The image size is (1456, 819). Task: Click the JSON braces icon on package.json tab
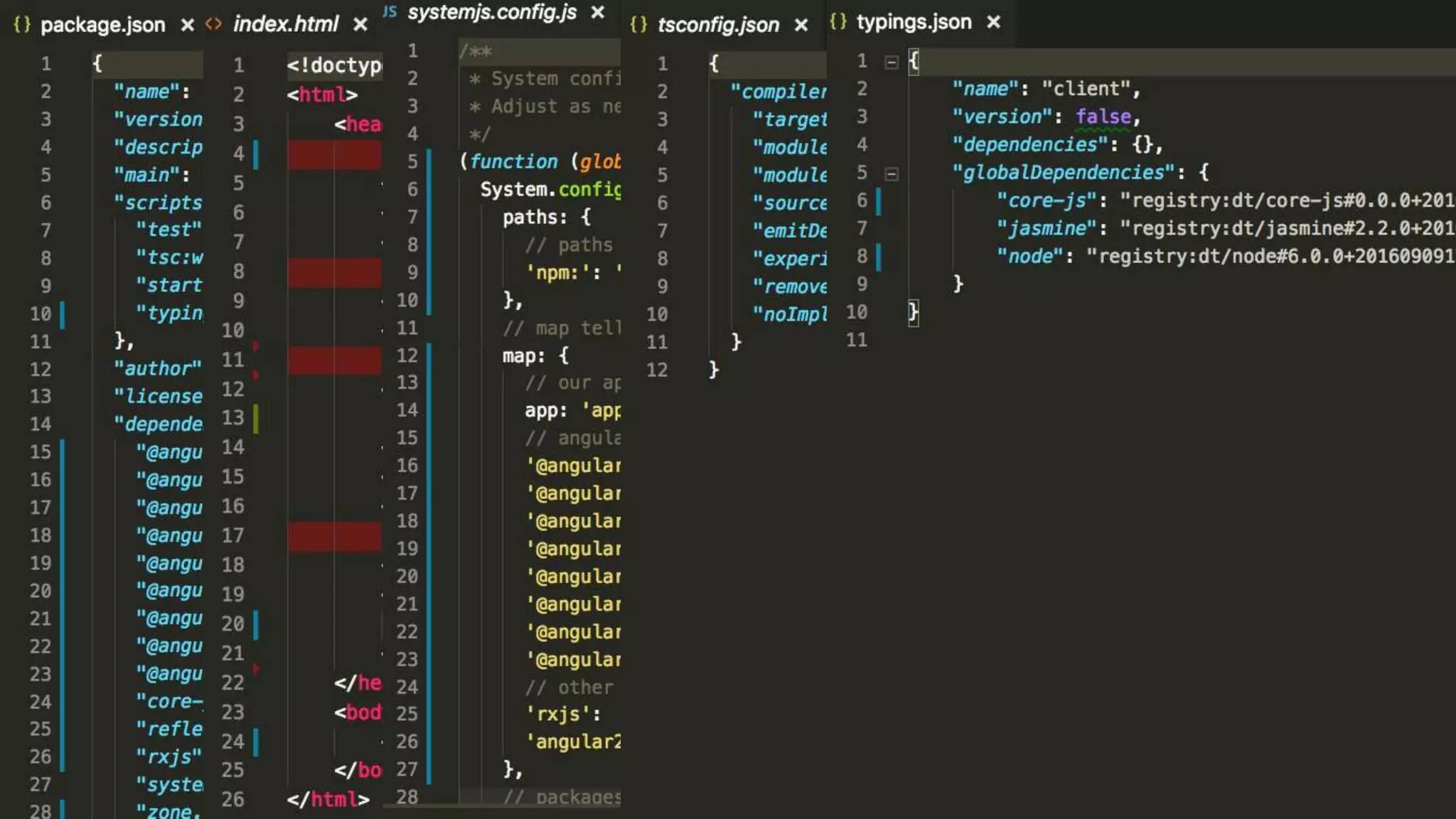tap(22, 24)
